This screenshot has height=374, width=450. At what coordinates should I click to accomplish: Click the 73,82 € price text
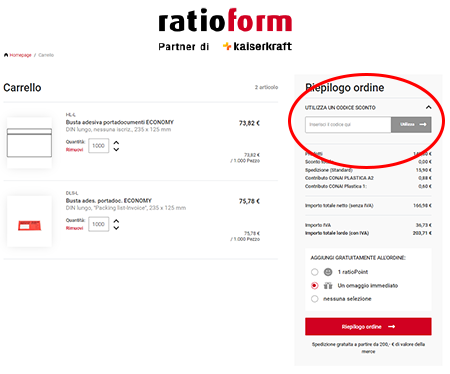point(249,123)
